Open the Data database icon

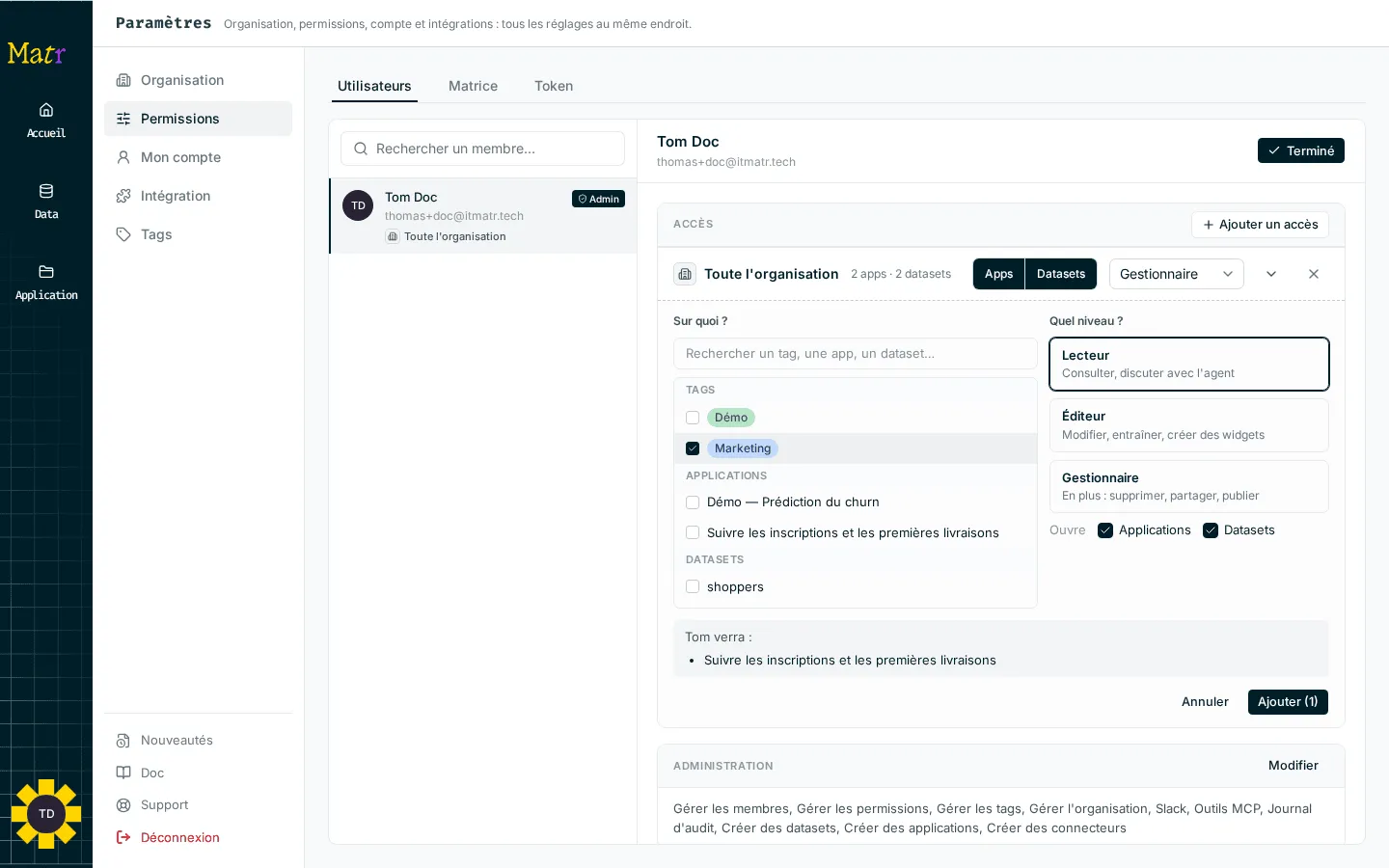coord(46,191)
